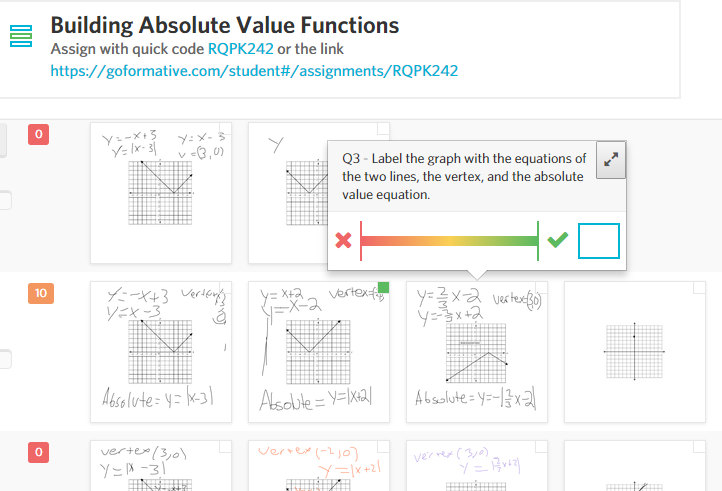The height and width of the screenshot is (491, 722).
Task: Click the blue-outlined score input box
Action: [x=599, y=241]
